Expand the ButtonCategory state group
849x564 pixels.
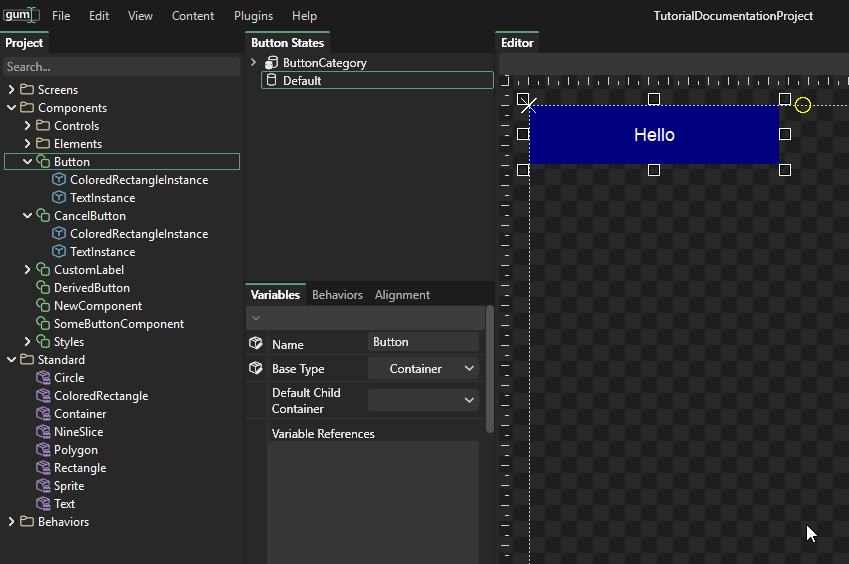click(254, 63)
